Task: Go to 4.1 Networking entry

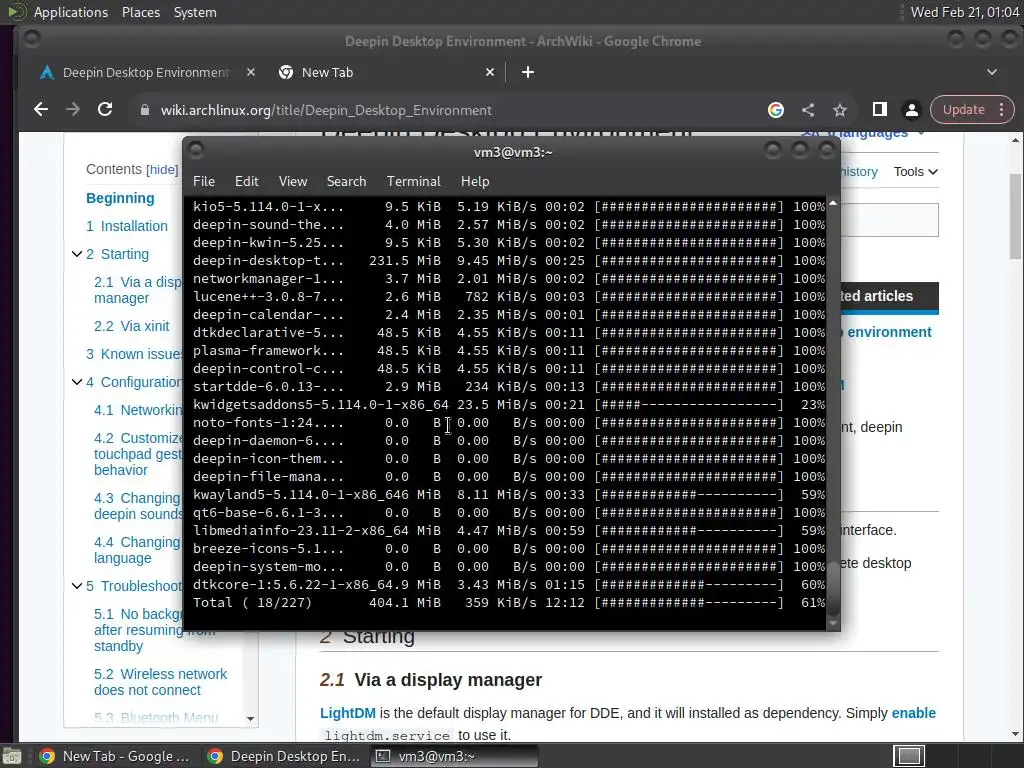Action: (138, 410)
